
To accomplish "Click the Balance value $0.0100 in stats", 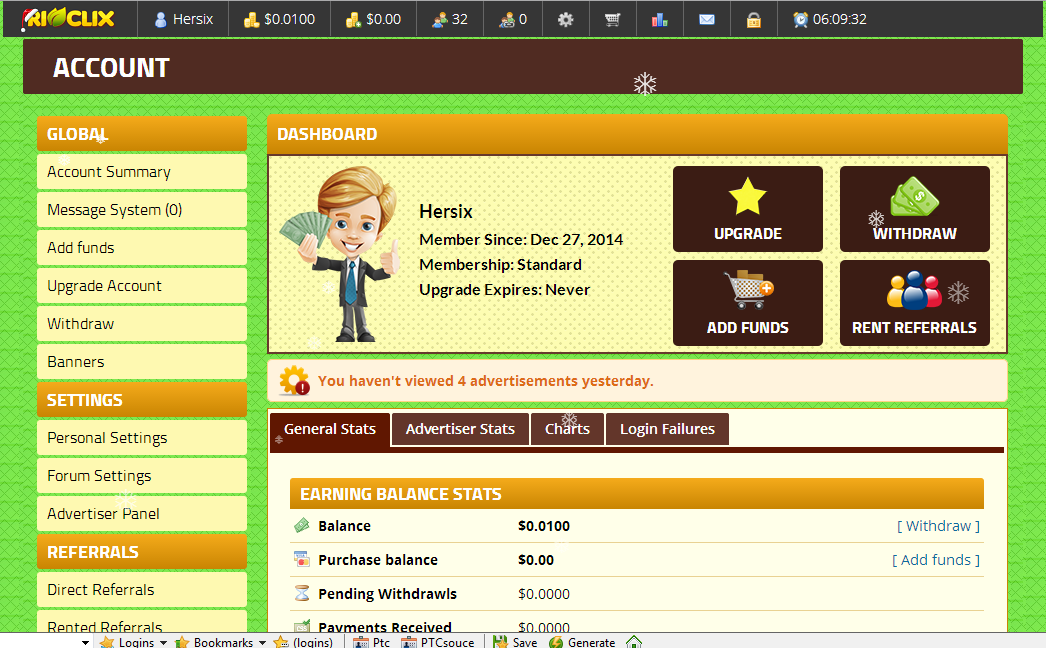I will click(x=544, y=526).
